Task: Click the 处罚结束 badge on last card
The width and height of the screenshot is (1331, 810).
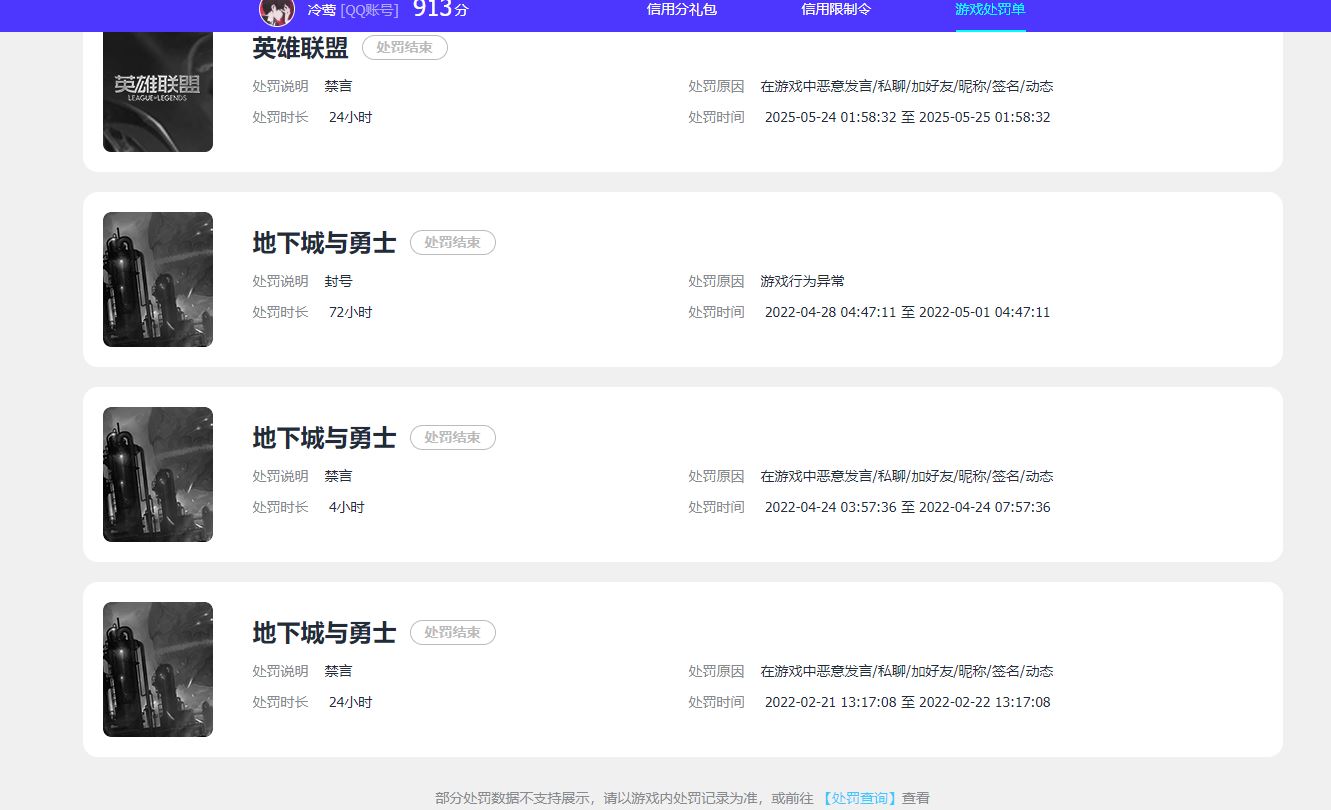Action: [x=452, y=632]
